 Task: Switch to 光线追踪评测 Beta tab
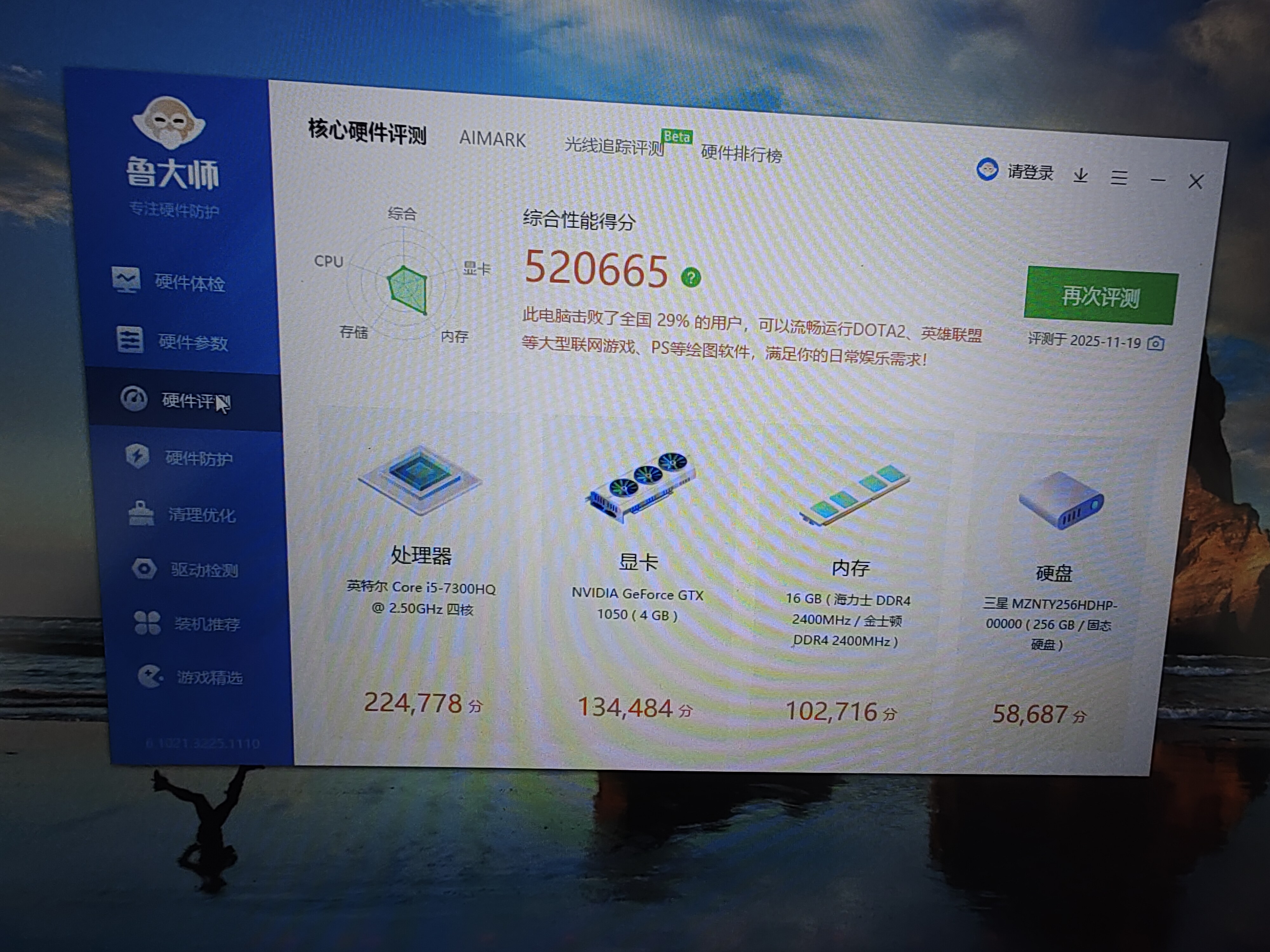[614, 146]
